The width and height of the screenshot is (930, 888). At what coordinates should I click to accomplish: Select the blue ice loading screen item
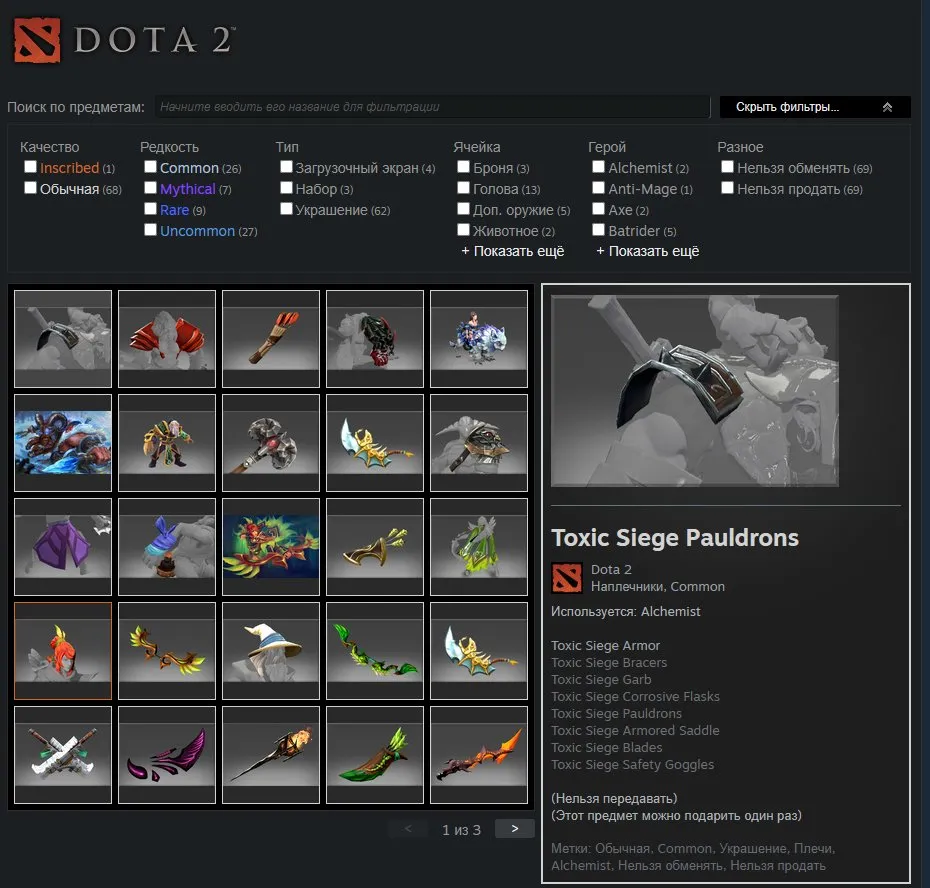point(63,443)
